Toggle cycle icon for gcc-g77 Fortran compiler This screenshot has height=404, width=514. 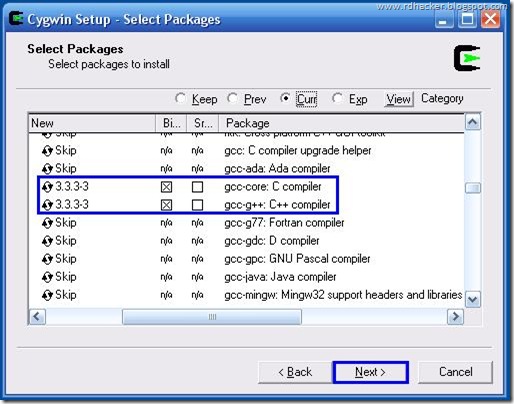click(47, 223)
